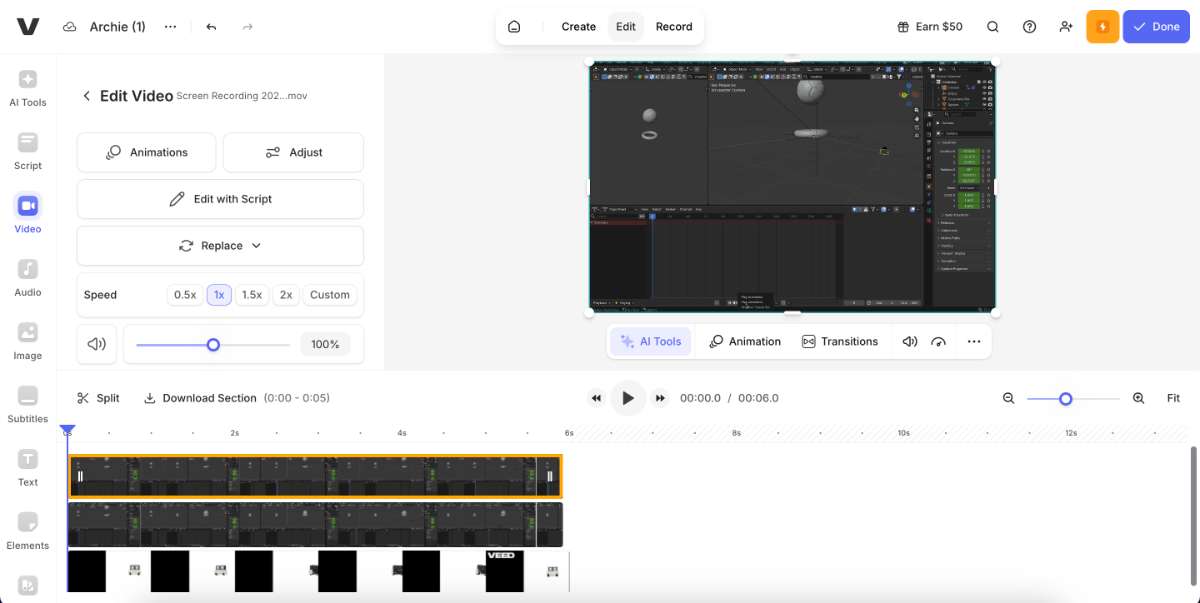Open Animation in preview toolbar
1200x603 pixels.
pyautogui.click(x=745, y=341)
